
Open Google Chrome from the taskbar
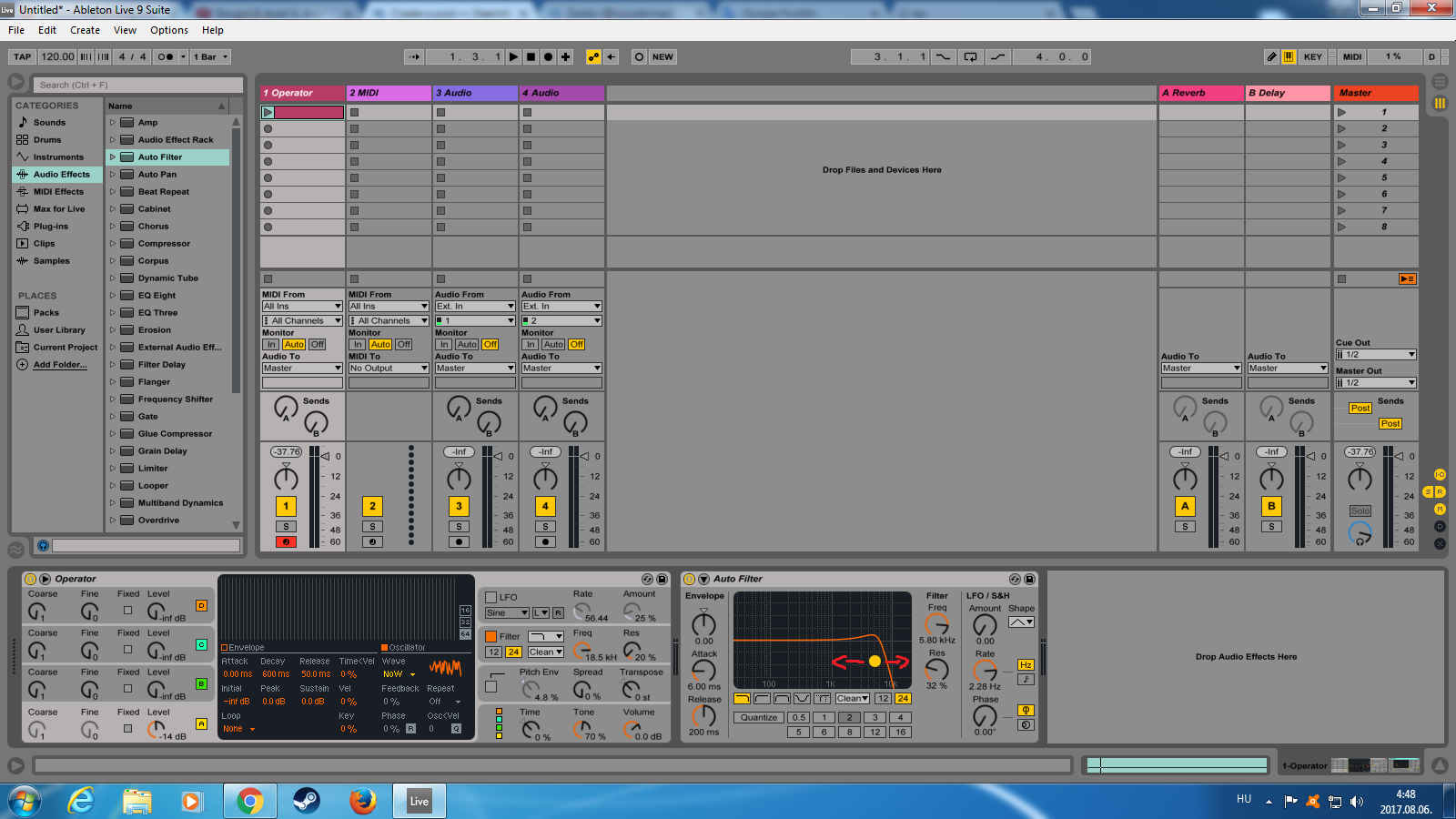[x=249, y=801]
